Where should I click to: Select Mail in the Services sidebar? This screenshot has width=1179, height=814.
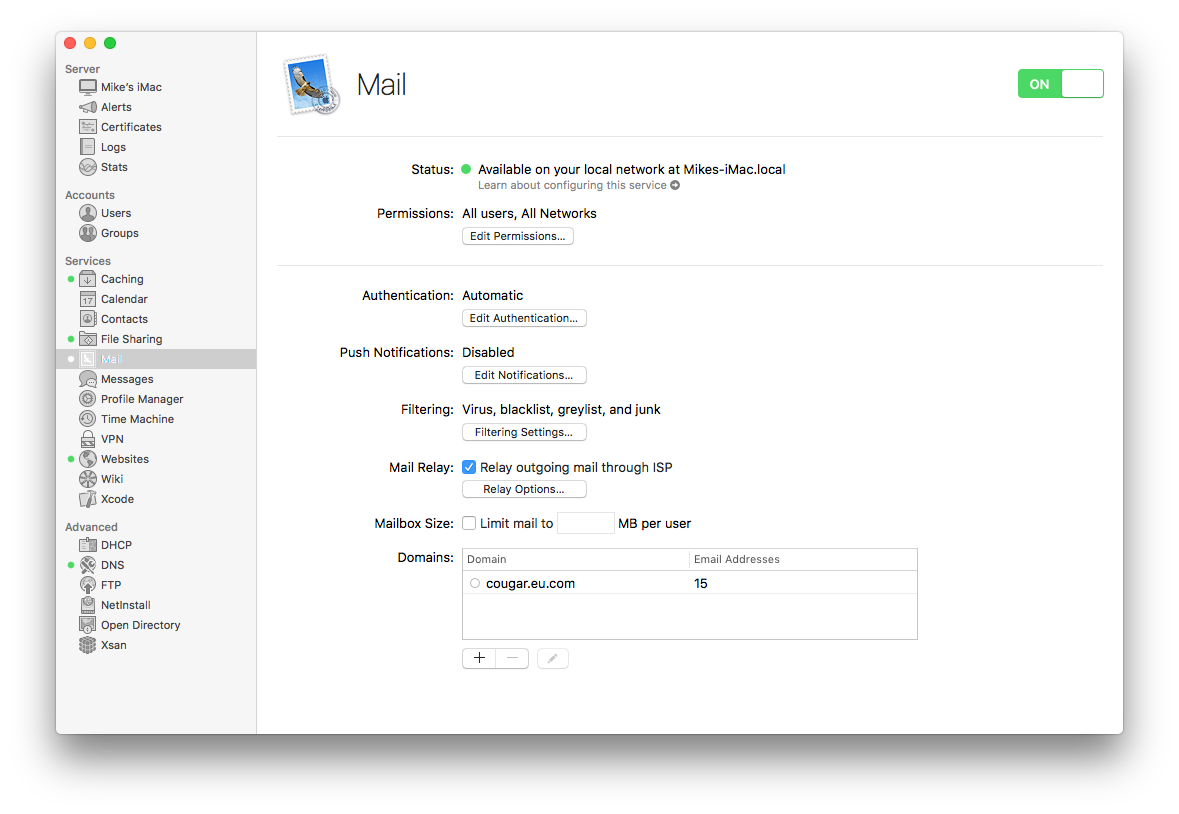(156, 359)
